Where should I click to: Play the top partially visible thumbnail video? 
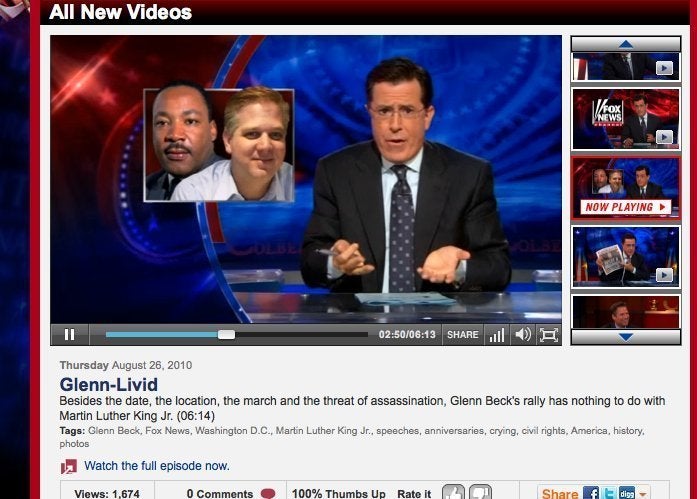(625, 66)
